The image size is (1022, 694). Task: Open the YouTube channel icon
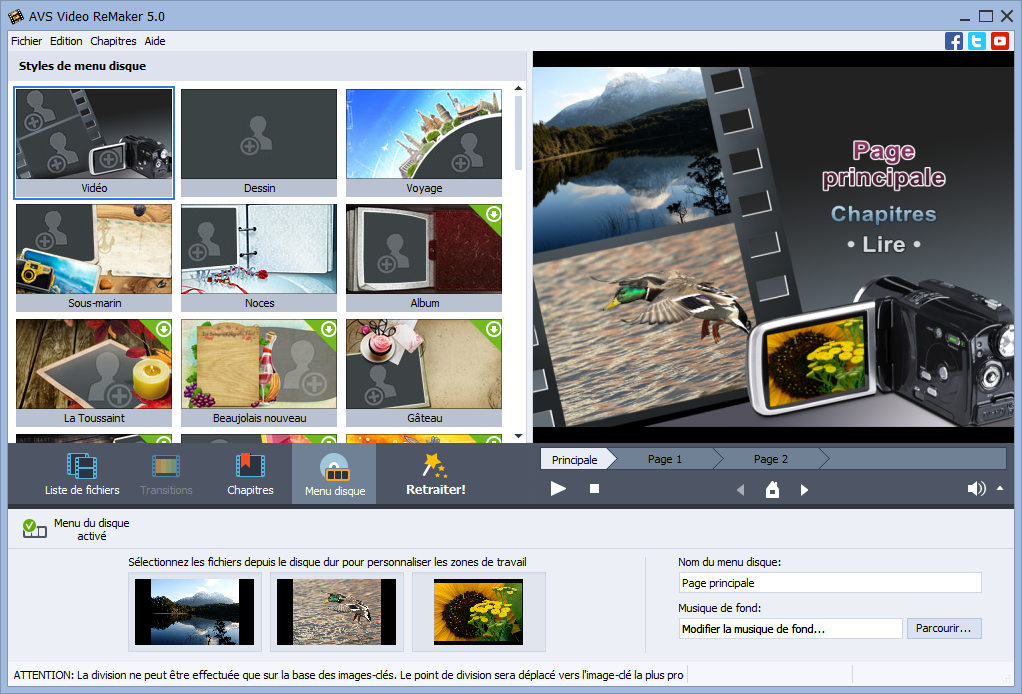1000,41
